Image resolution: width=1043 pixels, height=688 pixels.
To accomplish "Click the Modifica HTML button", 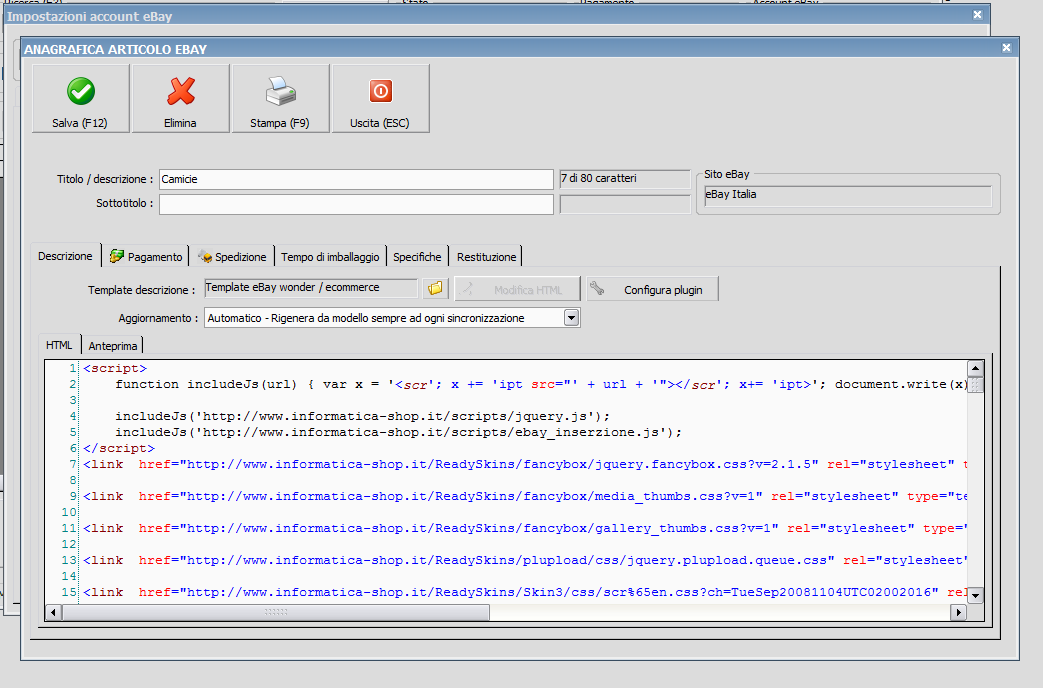I will [517, 289].
